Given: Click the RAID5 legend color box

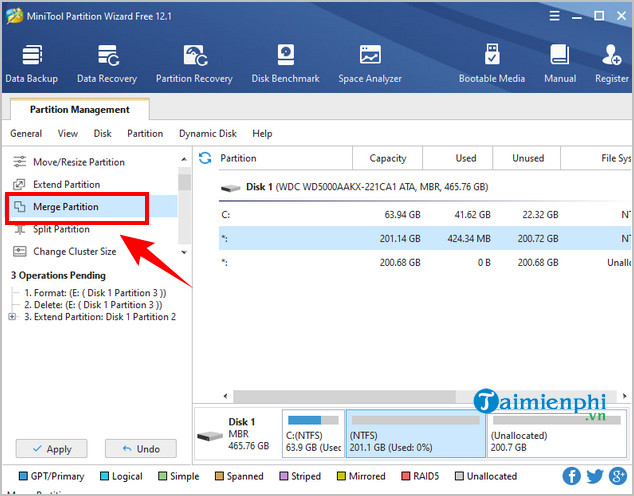Looking at the screenshot, I should [406, 476].
